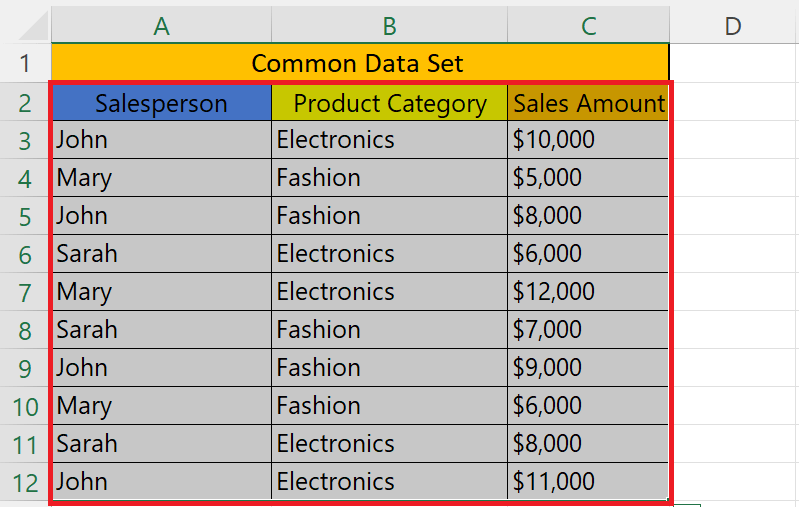
Task: Select the 'Salesperson' header cell
Action: pyautogui.click(x=162, y=102)
